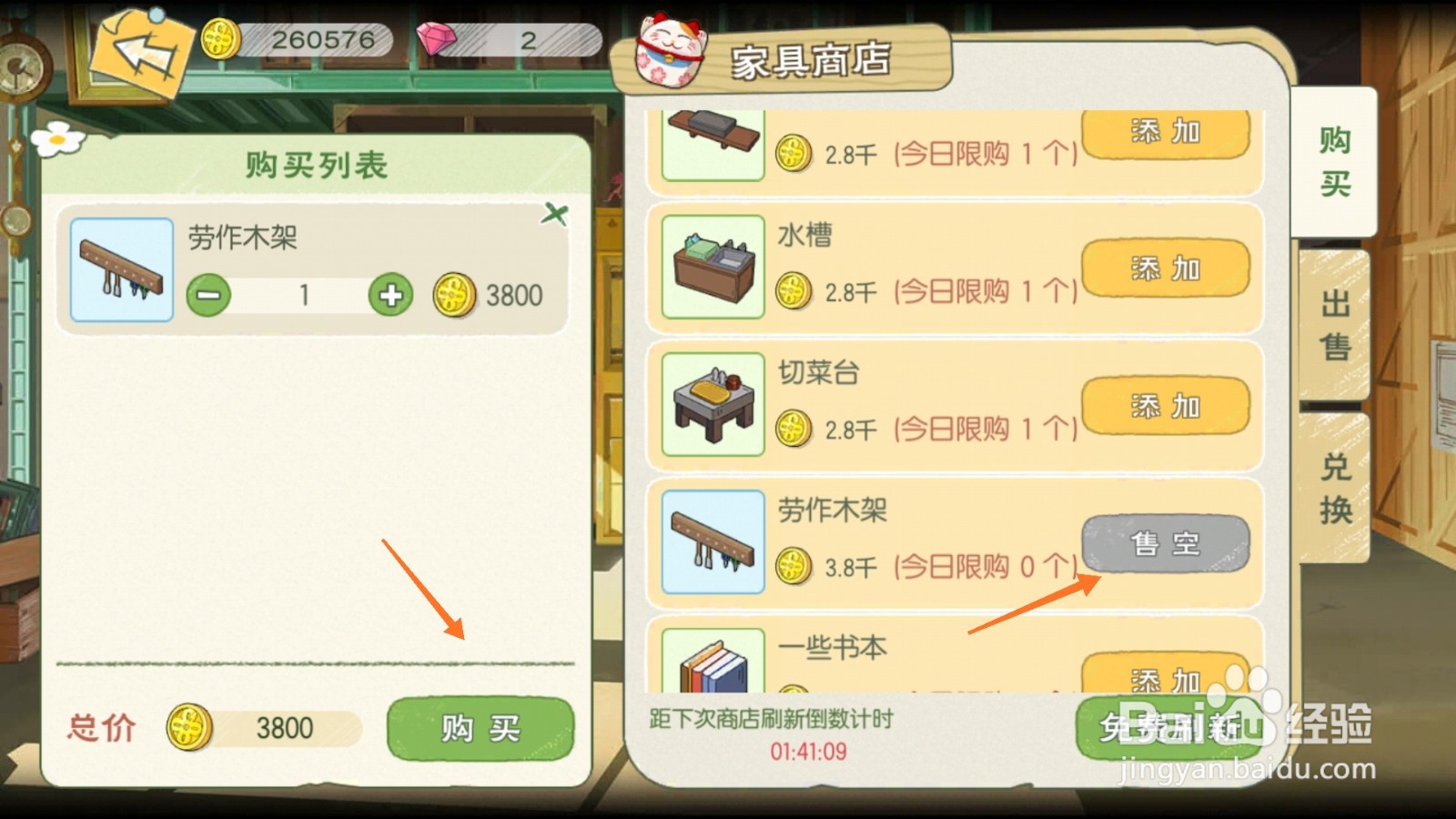This screenshot has width=1456, height=819.
Task: Tap the 劳作木架 thumbnail in purchase list
Action: tap(121, 269)
